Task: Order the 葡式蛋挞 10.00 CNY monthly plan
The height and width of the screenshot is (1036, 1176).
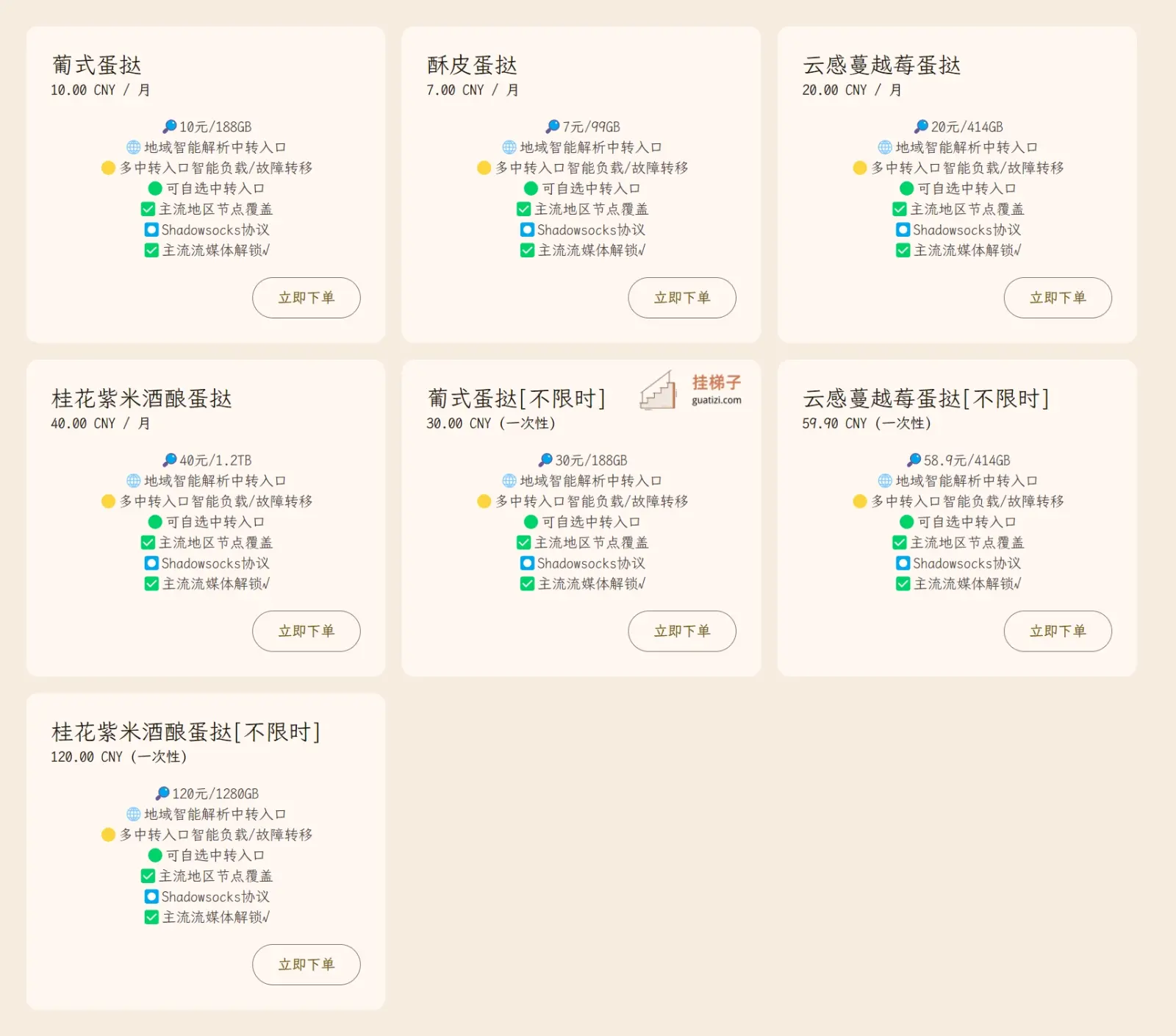Action: tap(306, 298)
